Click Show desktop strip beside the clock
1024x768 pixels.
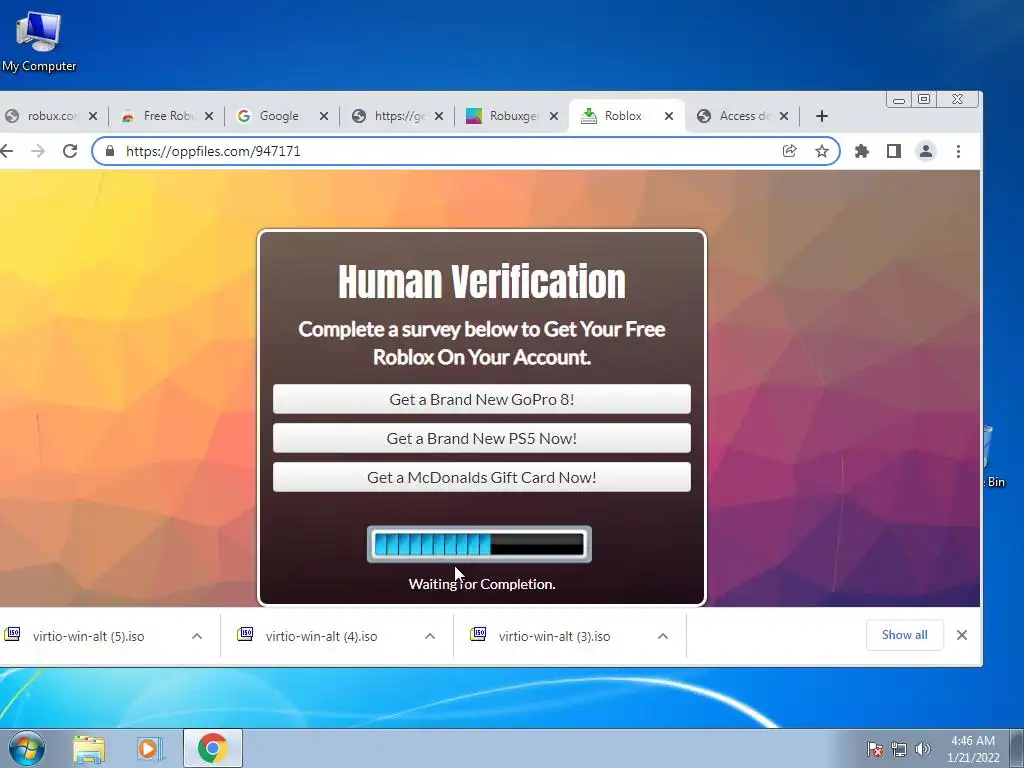[1017, 748]
